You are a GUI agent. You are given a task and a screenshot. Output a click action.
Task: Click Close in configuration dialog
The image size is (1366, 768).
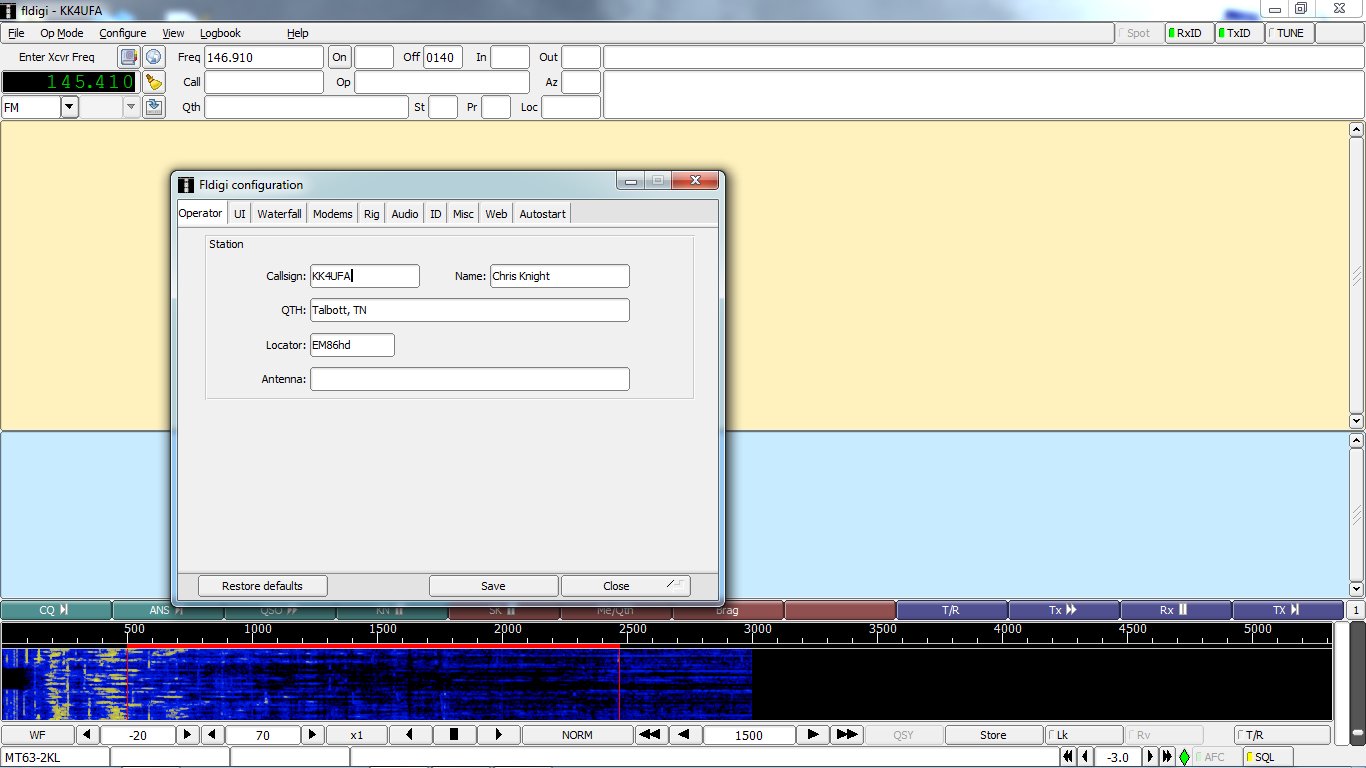tap(625, 586)
